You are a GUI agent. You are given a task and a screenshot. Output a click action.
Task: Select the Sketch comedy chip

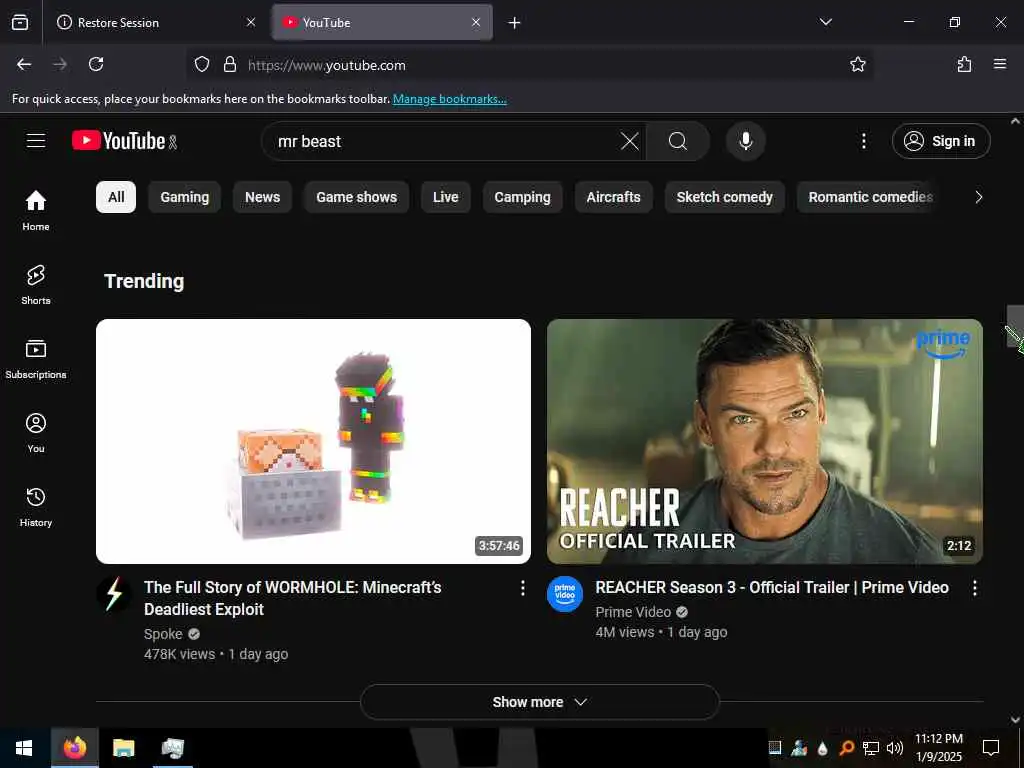[724, 197]
